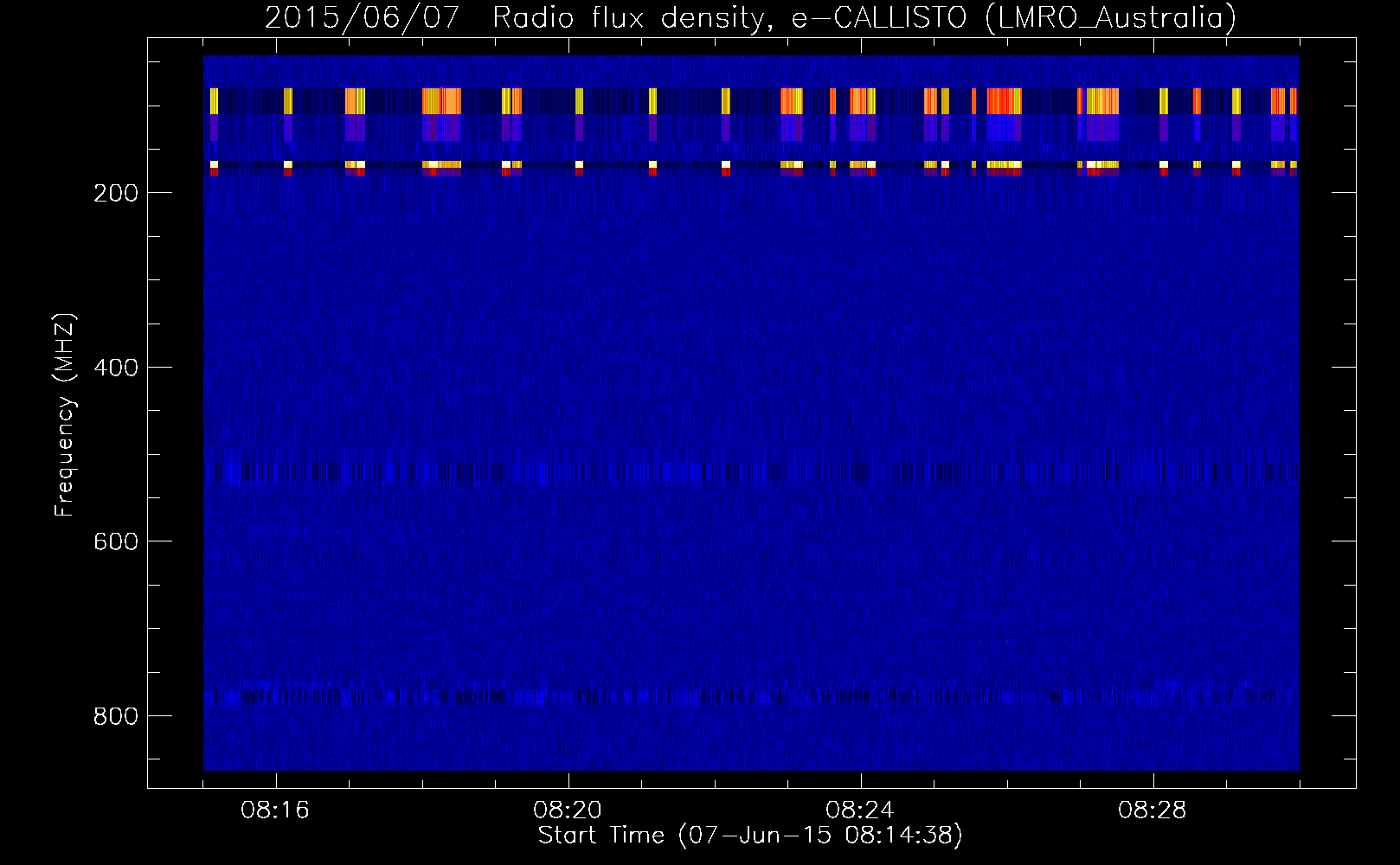
Task: Click the 200 frequency tick label
Action: (116, 193)
